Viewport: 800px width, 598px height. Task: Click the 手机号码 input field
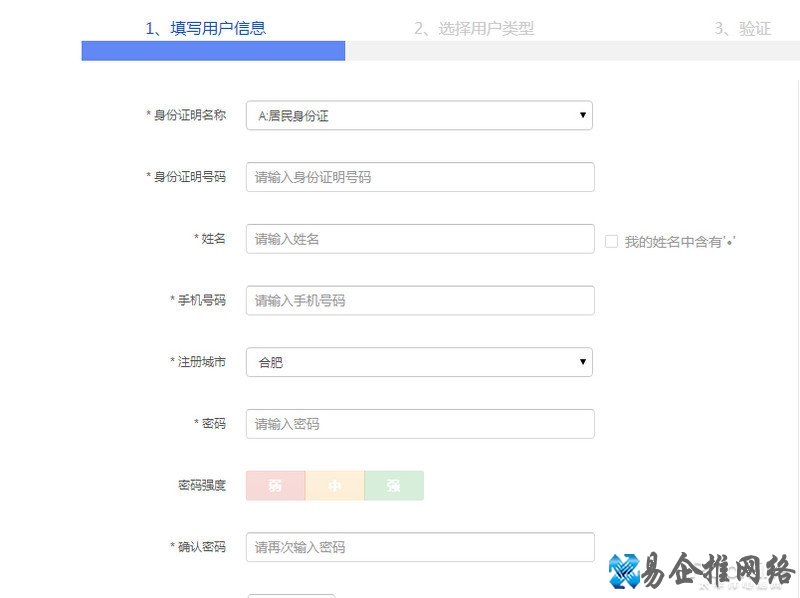pyautogui.click(x=419, y=300)
